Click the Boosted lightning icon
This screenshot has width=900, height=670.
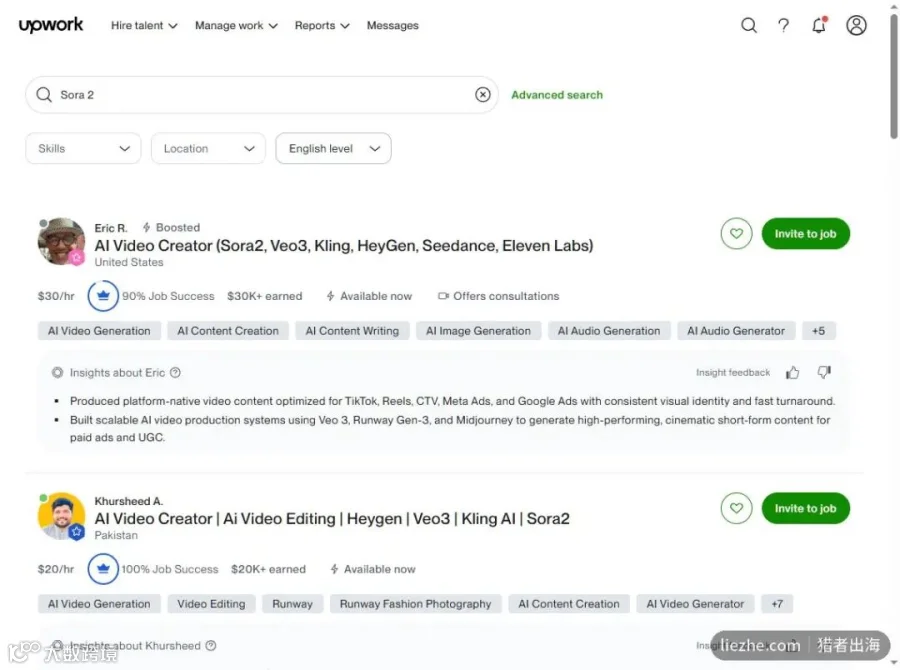146,227
